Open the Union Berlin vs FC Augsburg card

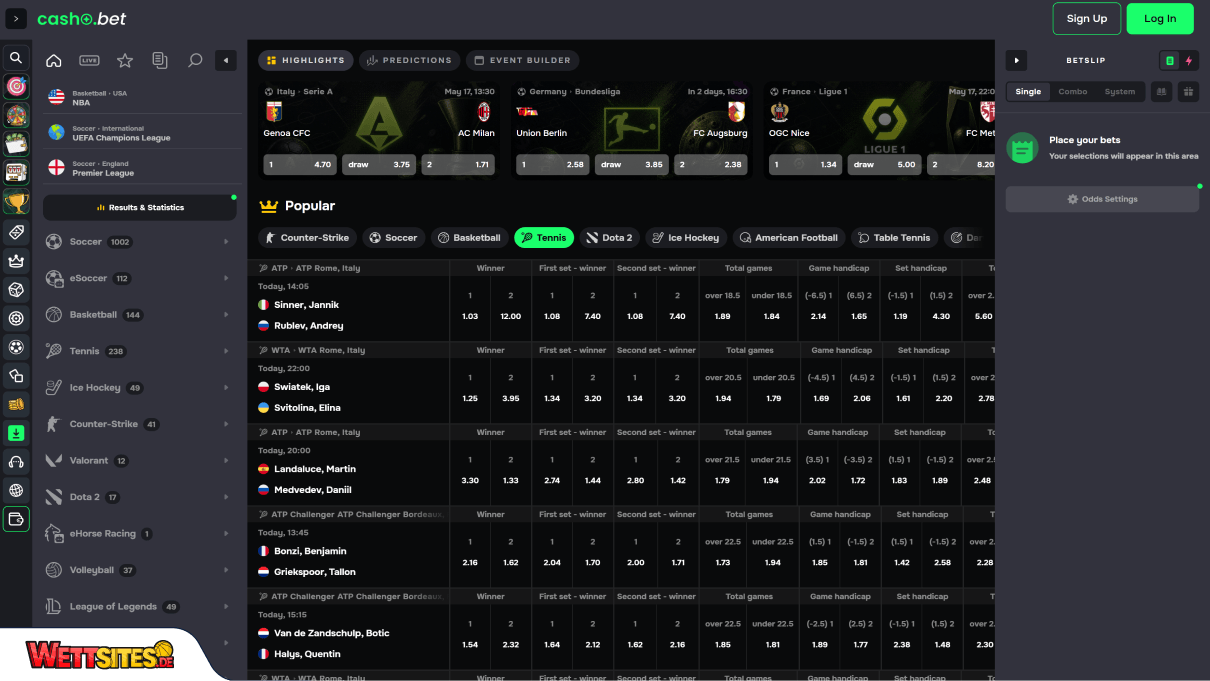[631, 130]
